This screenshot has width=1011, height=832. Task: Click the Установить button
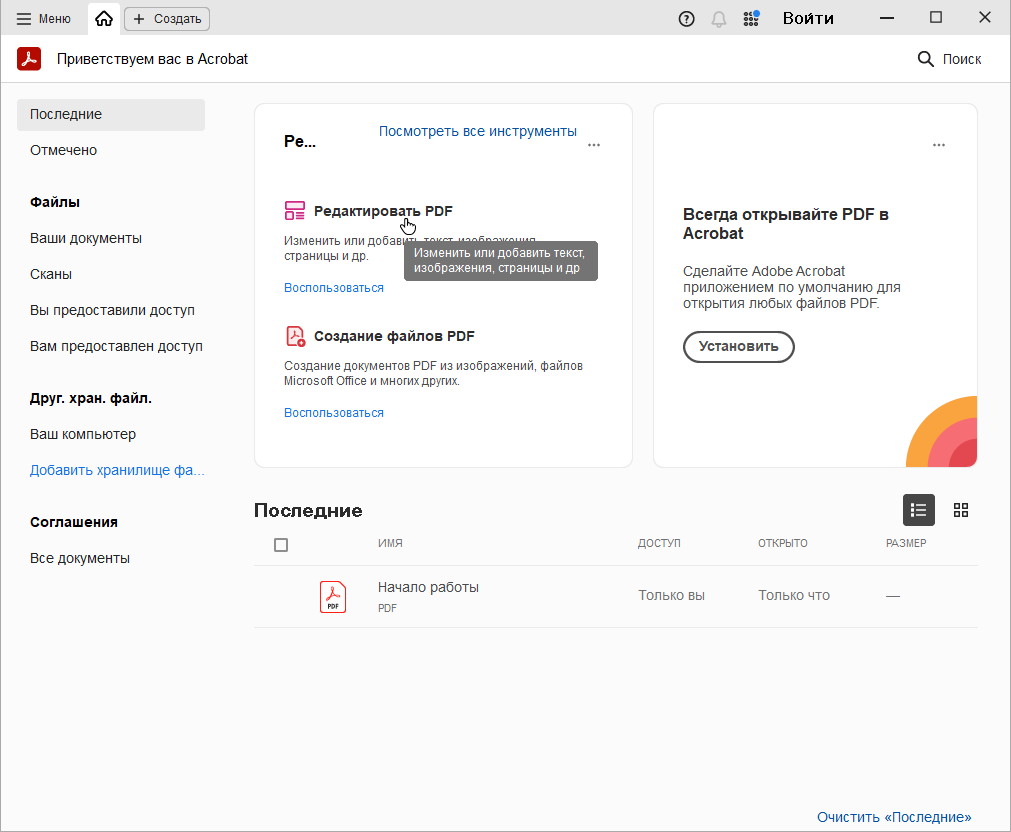pyautogui.click(x=738, y=347)
